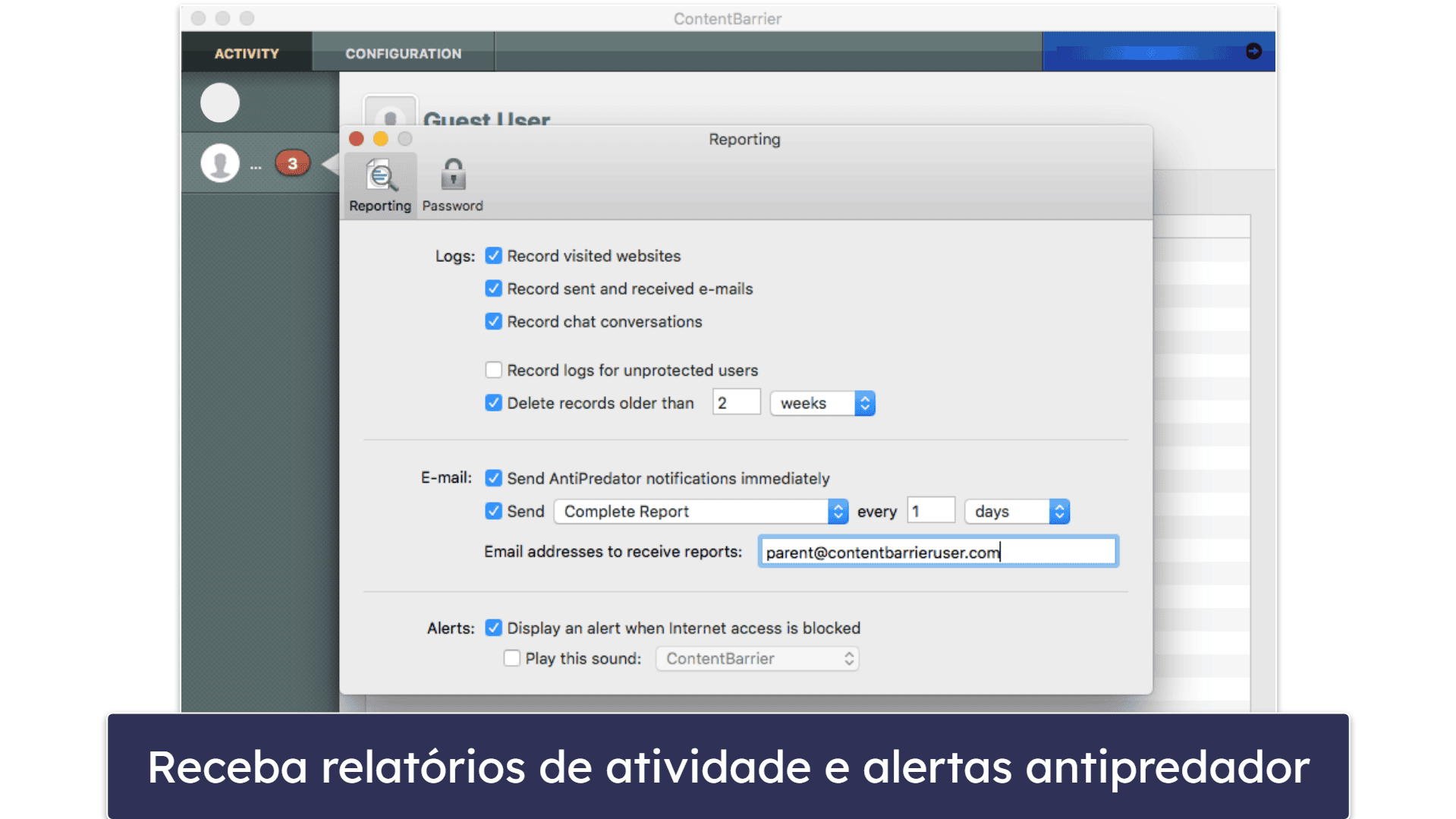Click the Logs: label
This screenshot has width=1456, height=819.
(455, 257)
